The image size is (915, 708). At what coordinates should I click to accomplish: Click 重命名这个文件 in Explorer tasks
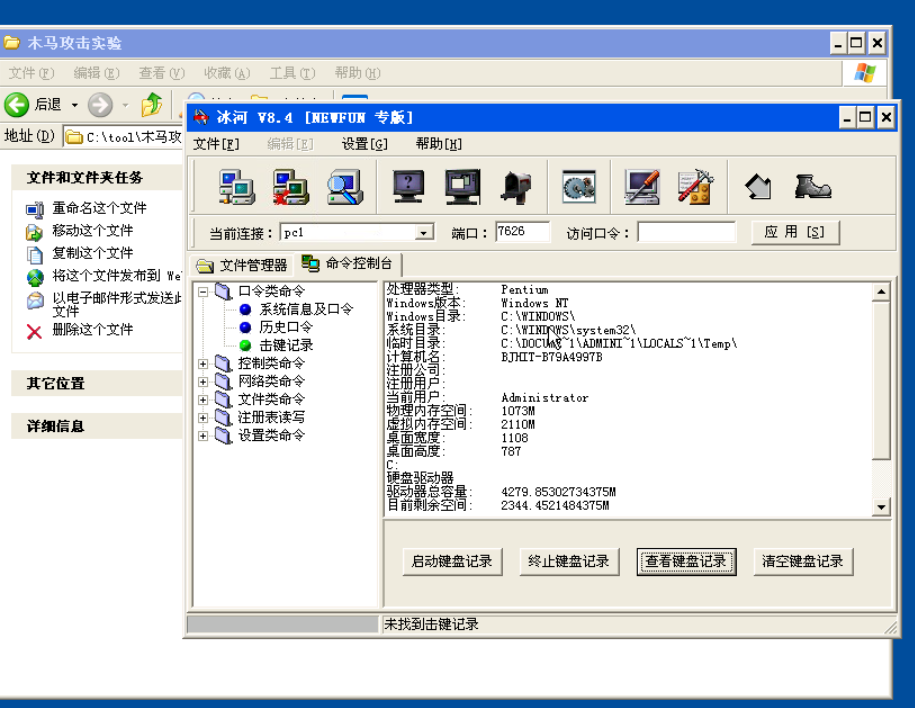[x=99, y=208]
